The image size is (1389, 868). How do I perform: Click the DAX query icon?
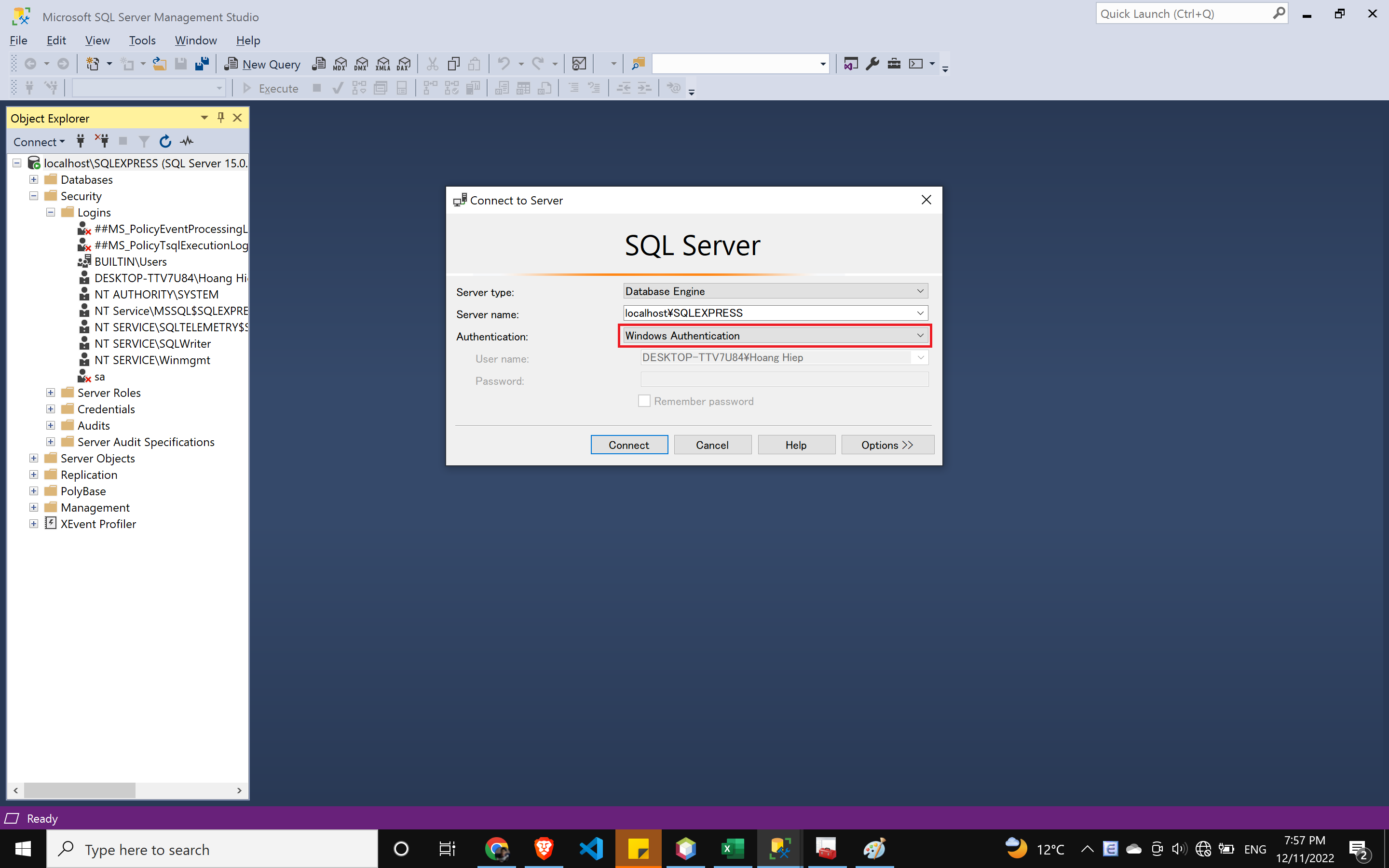(x=404, y=64)
